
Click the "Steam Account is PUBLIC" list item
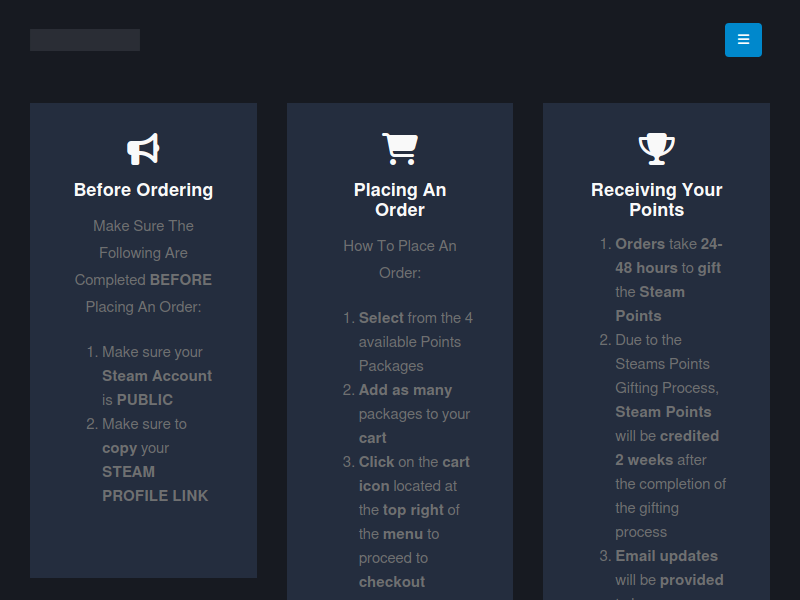click(157, 376)
